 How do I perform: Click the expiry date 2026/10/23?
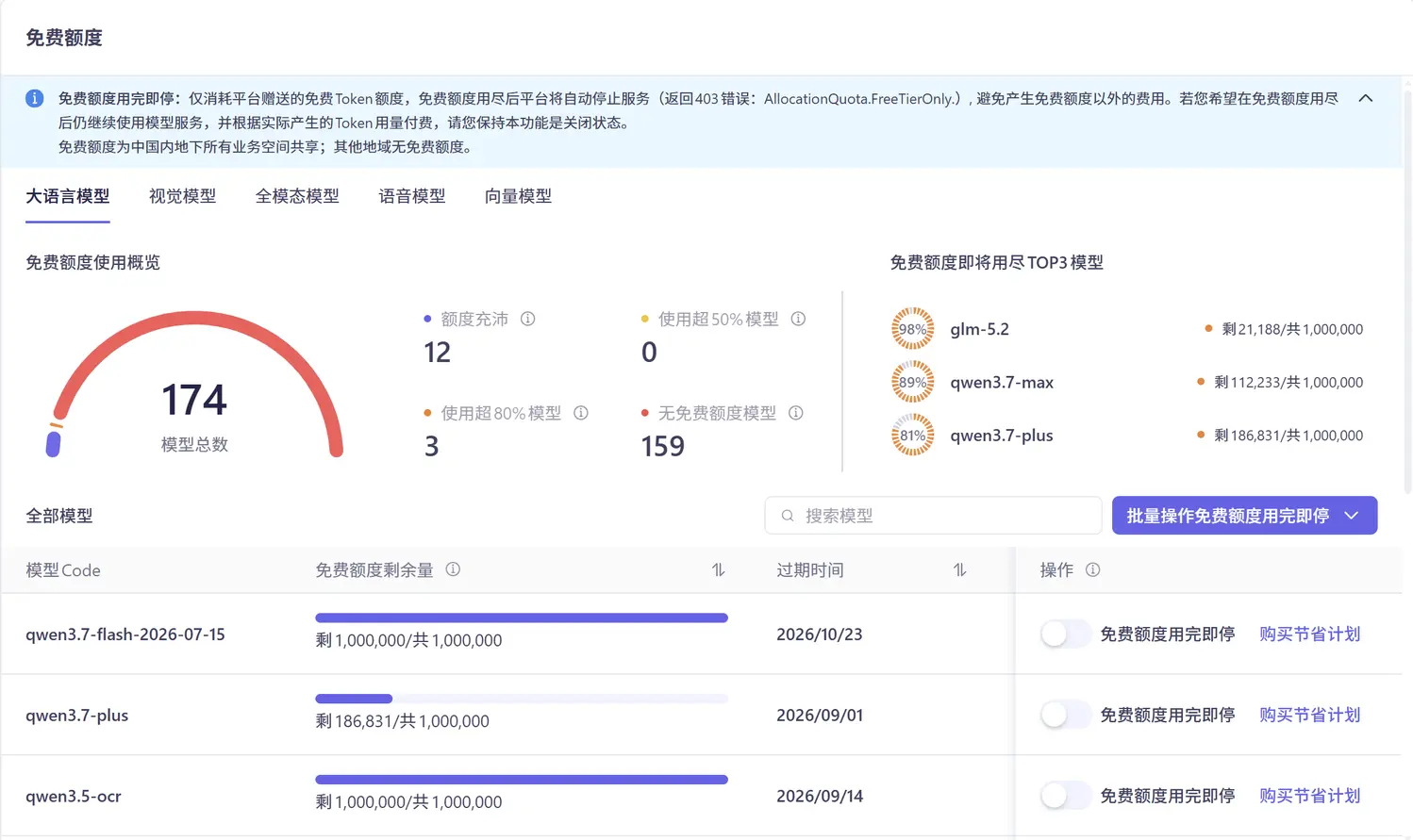tap(820, 634)
